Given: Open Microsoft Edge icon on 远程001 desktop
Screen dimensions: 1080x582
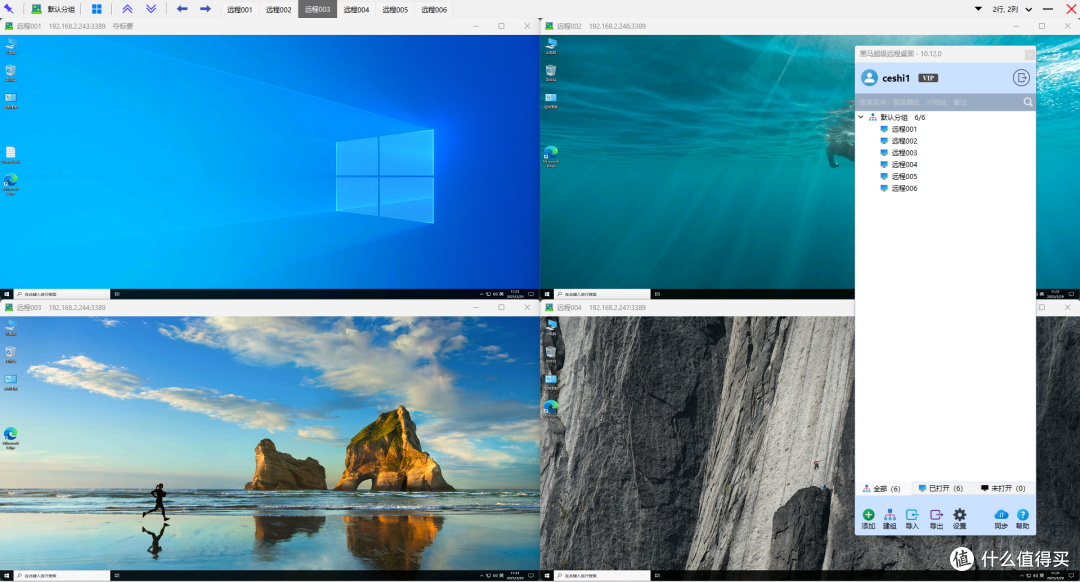Looking at the screenshot, I should (x=10, y=184).
